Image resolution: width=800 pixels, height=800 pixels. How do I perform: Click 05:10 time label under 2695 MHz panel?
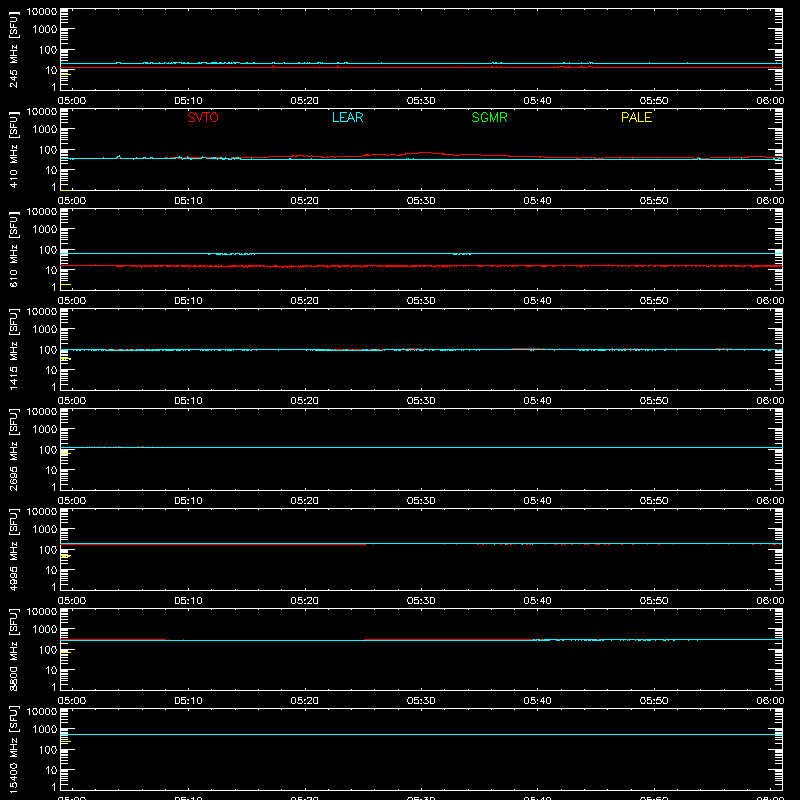tap(188, 501)
